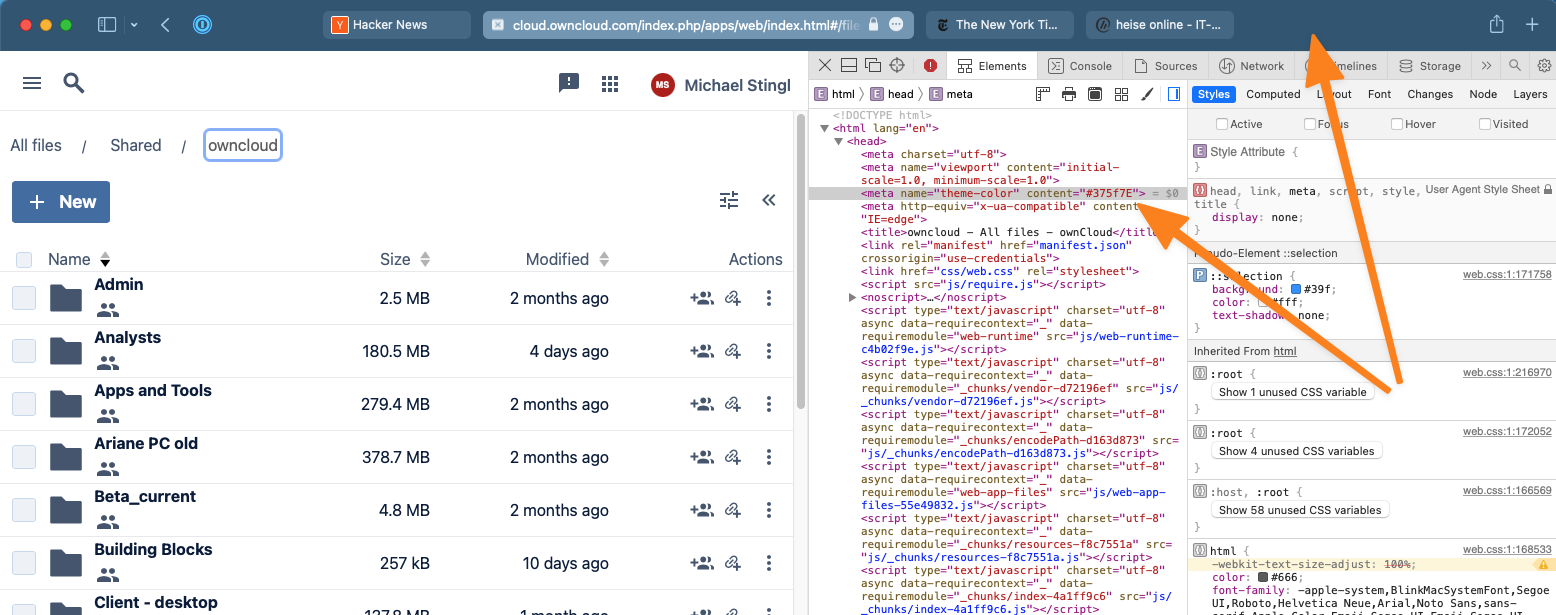Open Safari sidebar dropdown chevron
Viewport: 1556px width, 615px height.
coord(134,24)
